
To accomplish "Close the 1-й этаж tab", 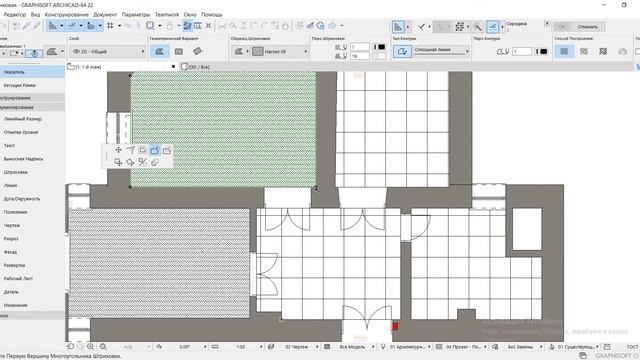I will (173, 67).
